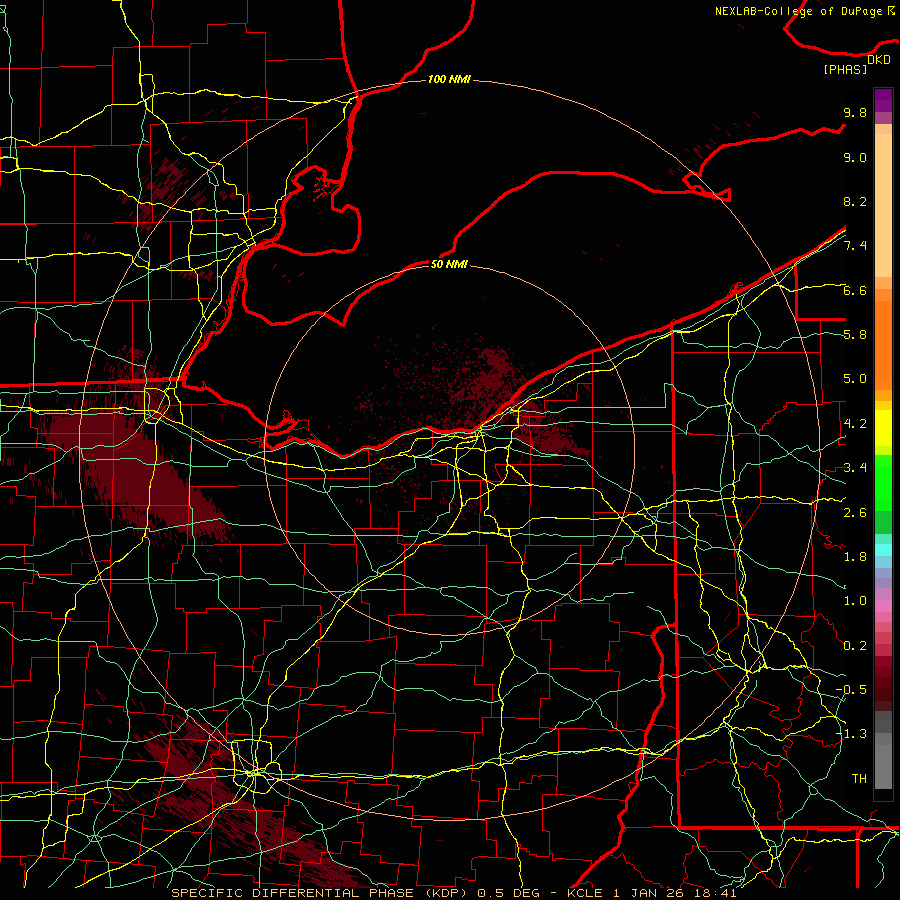Pick the orange band of the color scale
This screenshot has height=900, width=900.
pyautogui.click(x=883, y=345)
